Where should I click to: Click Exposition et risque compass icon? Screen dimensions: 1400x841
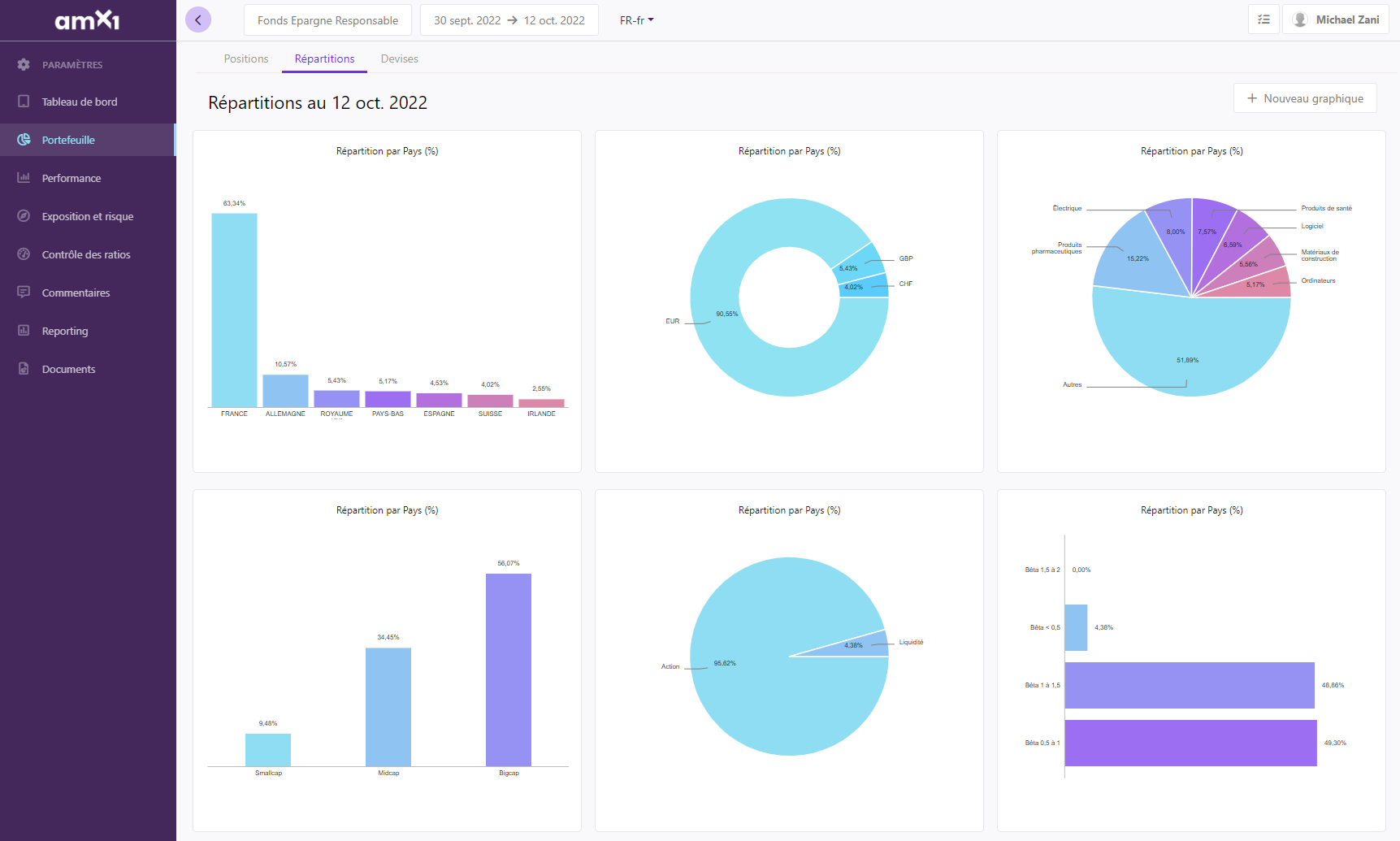point(24,216)
